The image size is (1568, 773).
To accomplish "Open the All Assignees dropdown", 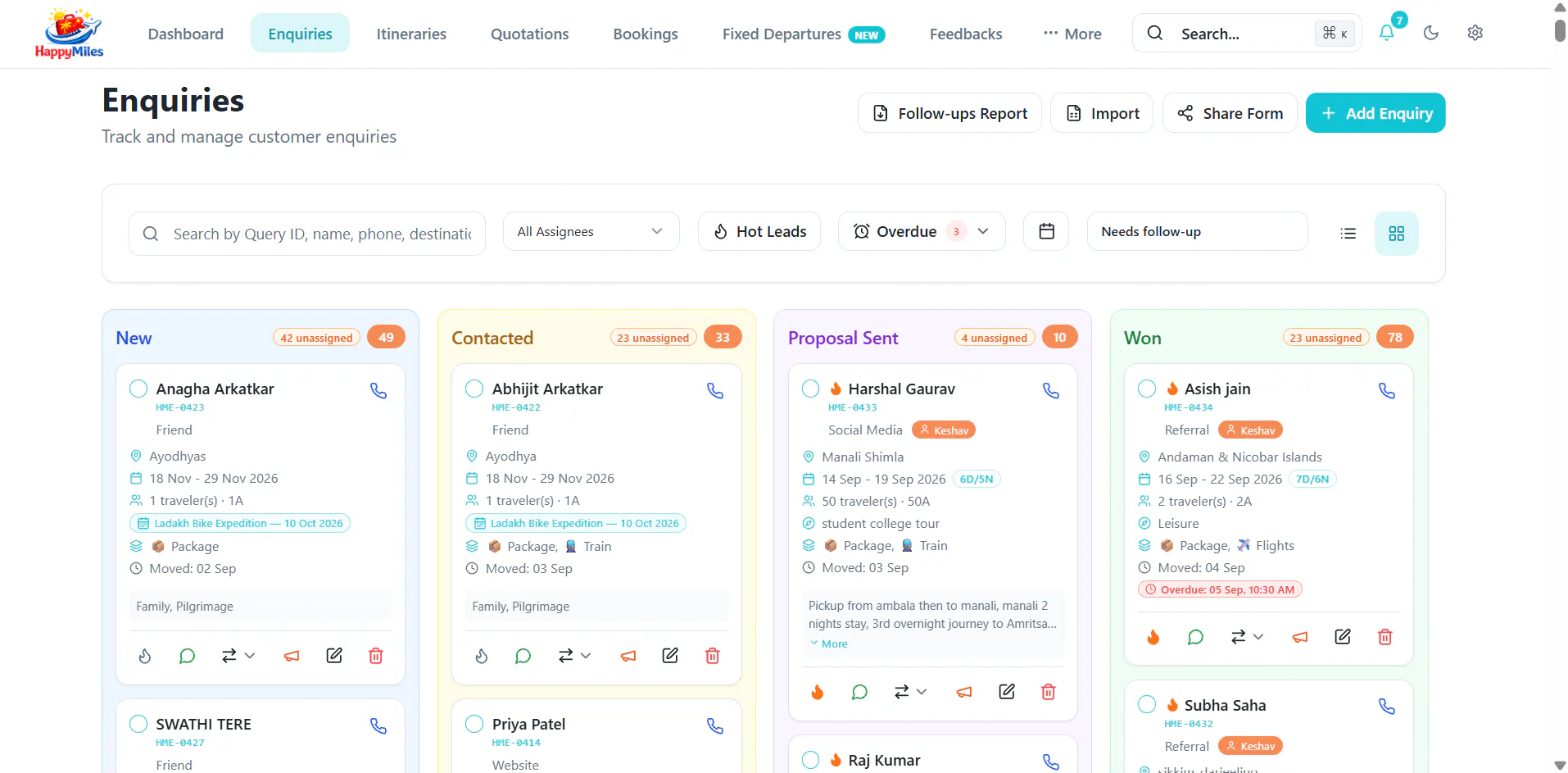I will [591, 231].
